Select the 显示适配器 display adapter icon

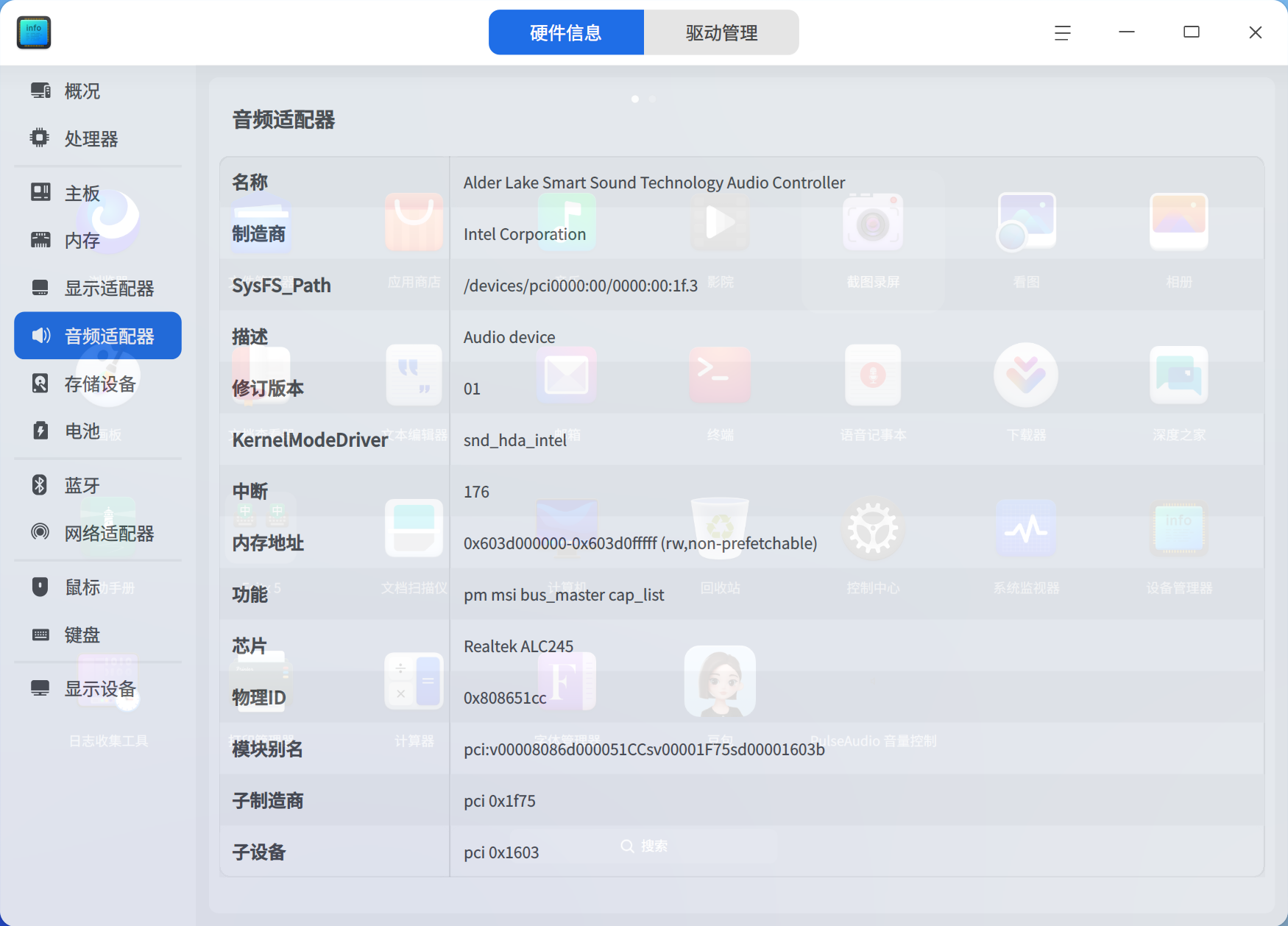pyautogui.click(x=40, y=287)
